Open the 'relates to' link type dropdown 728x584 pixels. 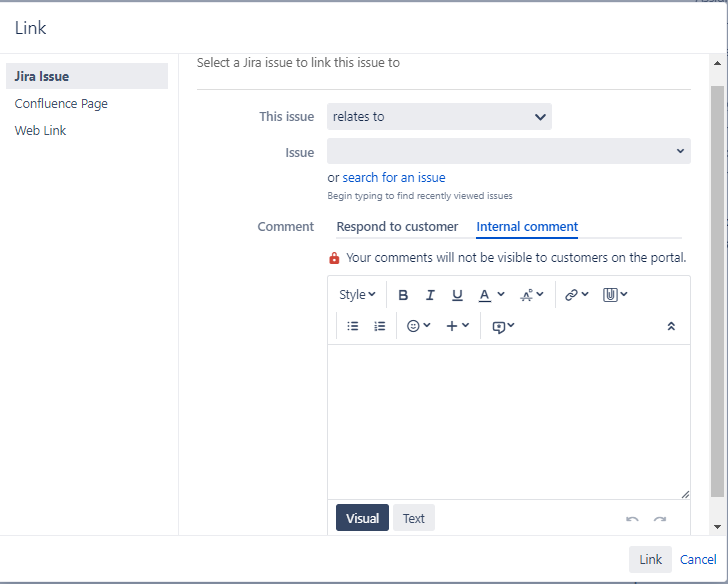(x=439, y=117)
